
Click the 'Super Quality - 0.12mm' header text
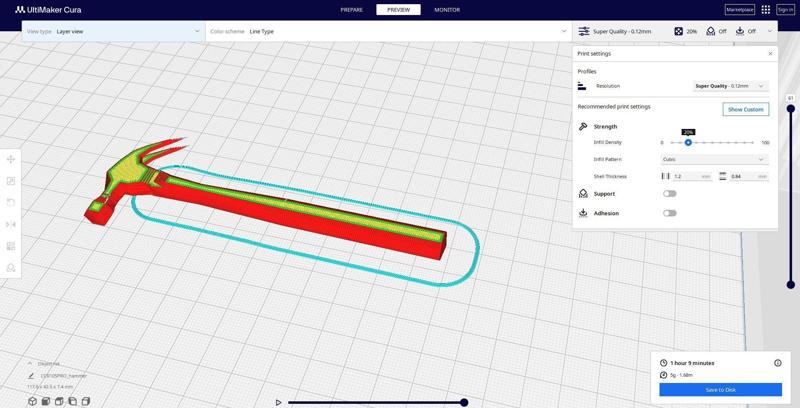(622, 32)
